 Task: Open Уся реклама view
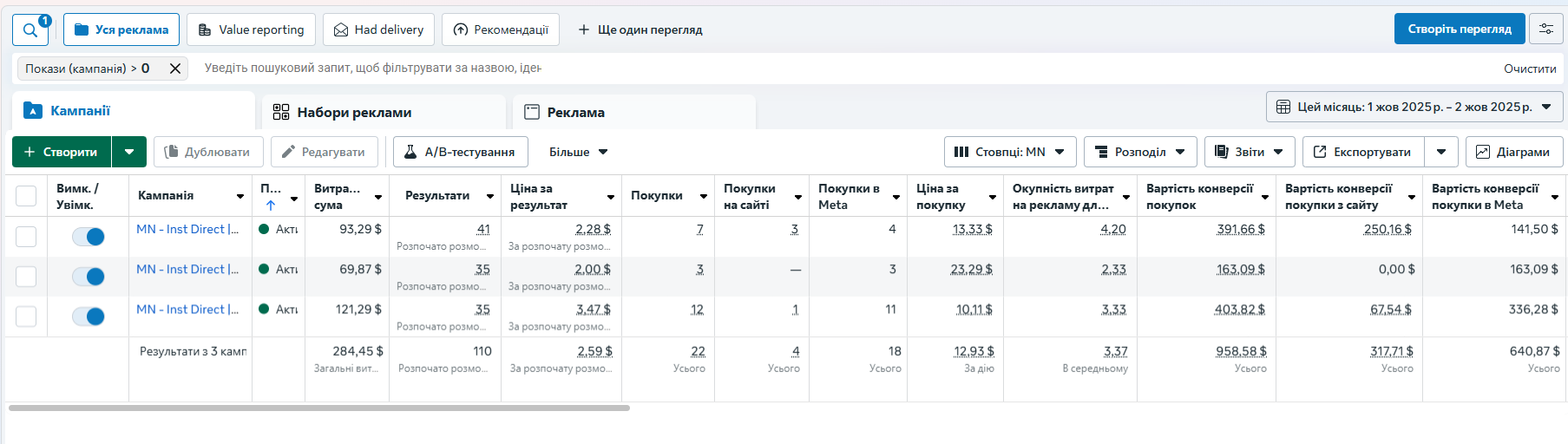121,29
